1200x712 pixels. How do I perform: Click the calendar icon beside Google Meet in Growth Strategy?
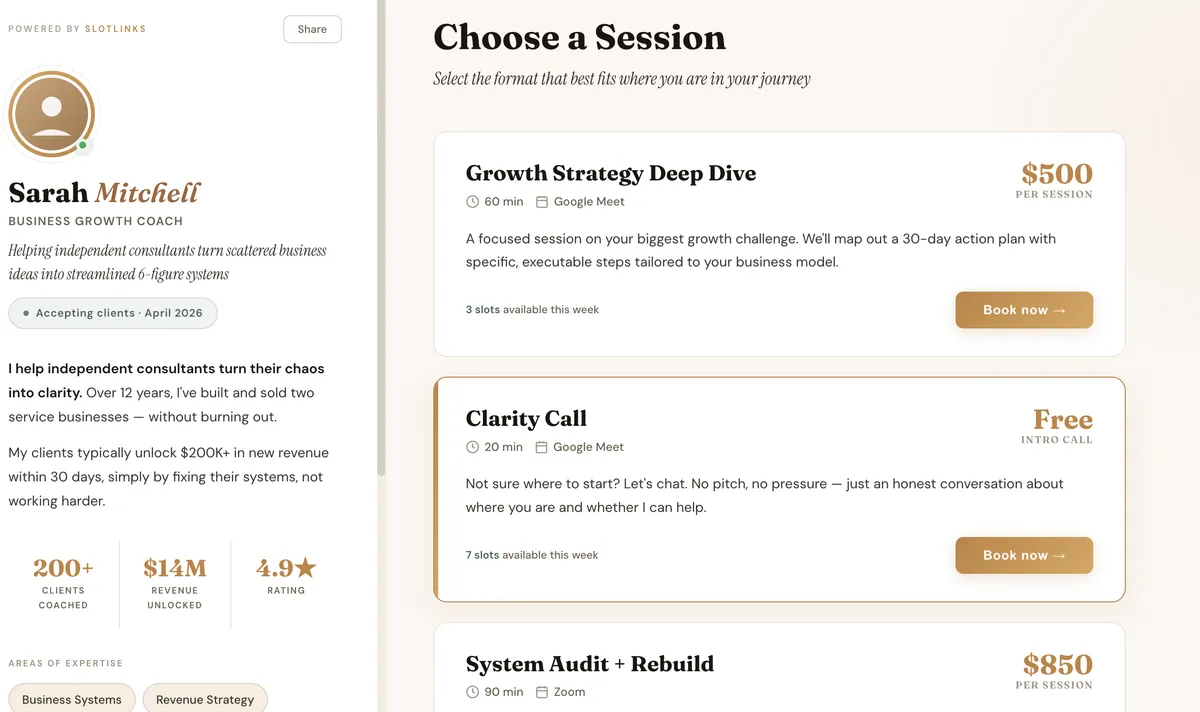click(542, 202)
